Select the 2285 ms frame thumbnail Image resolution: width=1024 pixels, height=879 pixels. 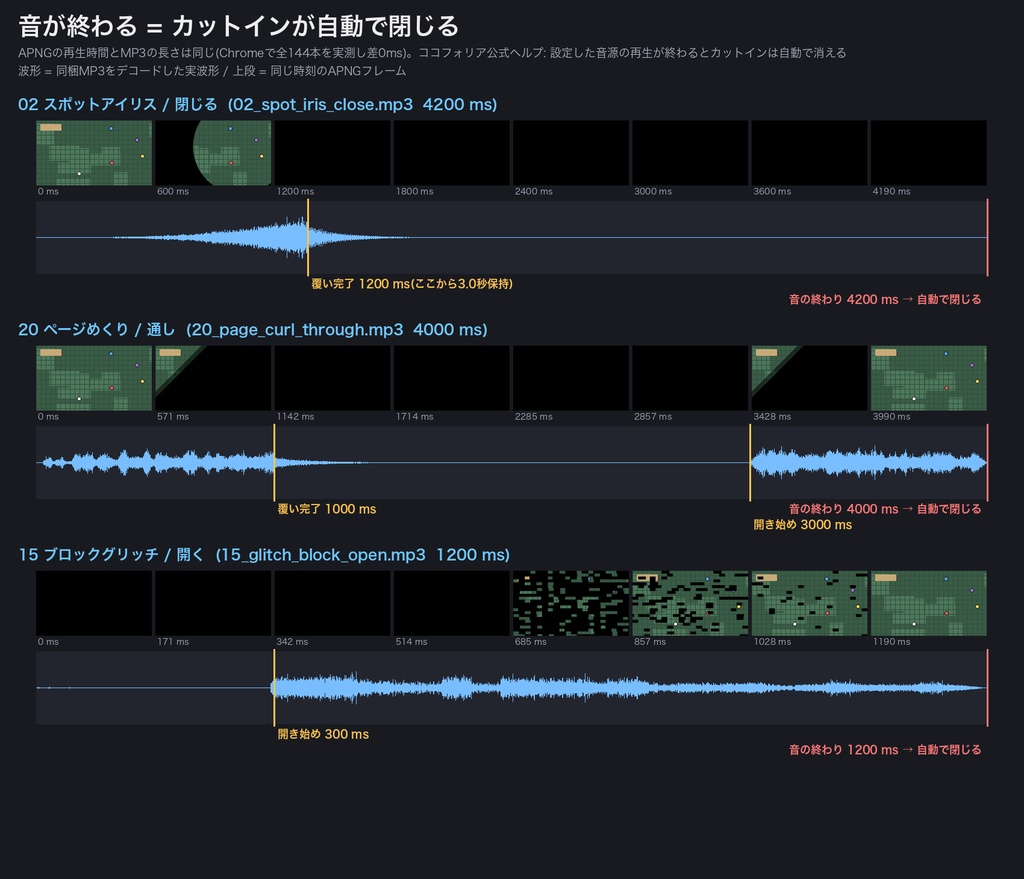(571, 378)
